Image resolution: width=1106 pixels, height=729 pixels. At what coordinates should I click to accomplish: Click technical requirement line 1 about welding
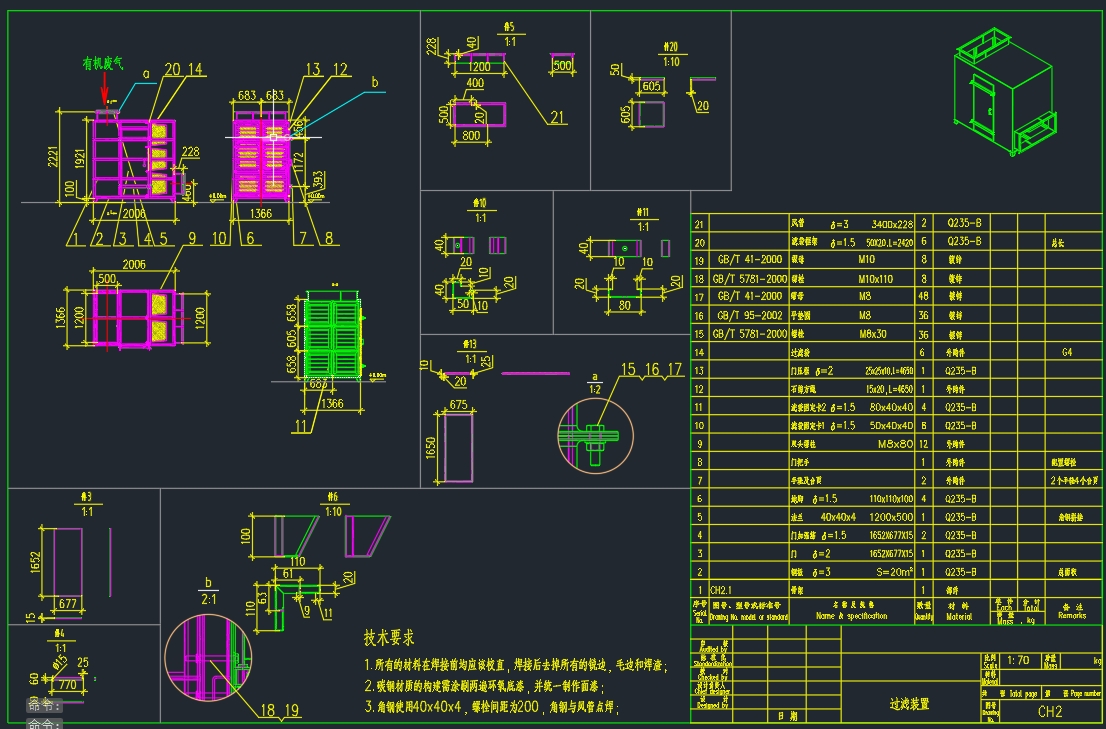(516, 665)
